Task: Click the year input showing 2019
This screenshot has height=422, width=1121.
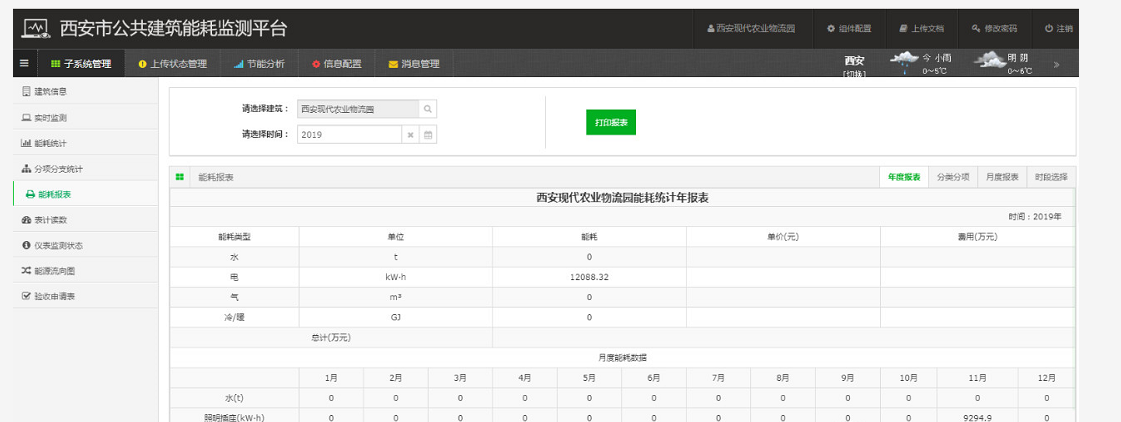Action: point(350,134)
